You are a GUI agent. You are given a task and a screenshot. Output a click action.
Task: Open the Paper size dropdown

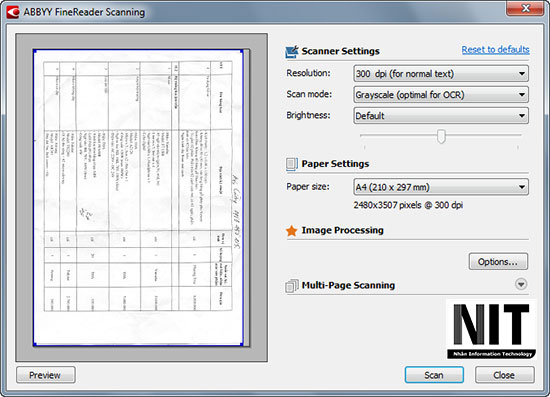(x=441, y=187)
